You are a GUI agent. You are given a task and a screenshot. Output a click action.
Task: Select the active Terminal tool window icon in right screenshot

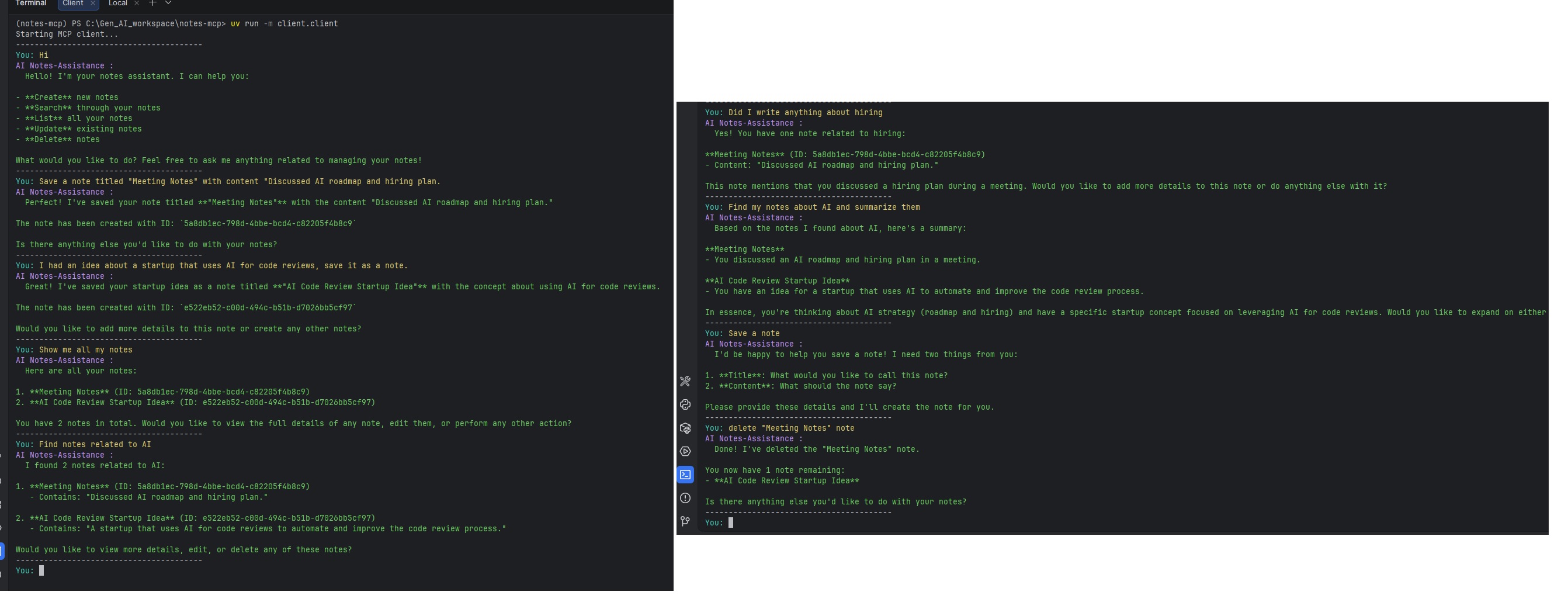point(685,475)
